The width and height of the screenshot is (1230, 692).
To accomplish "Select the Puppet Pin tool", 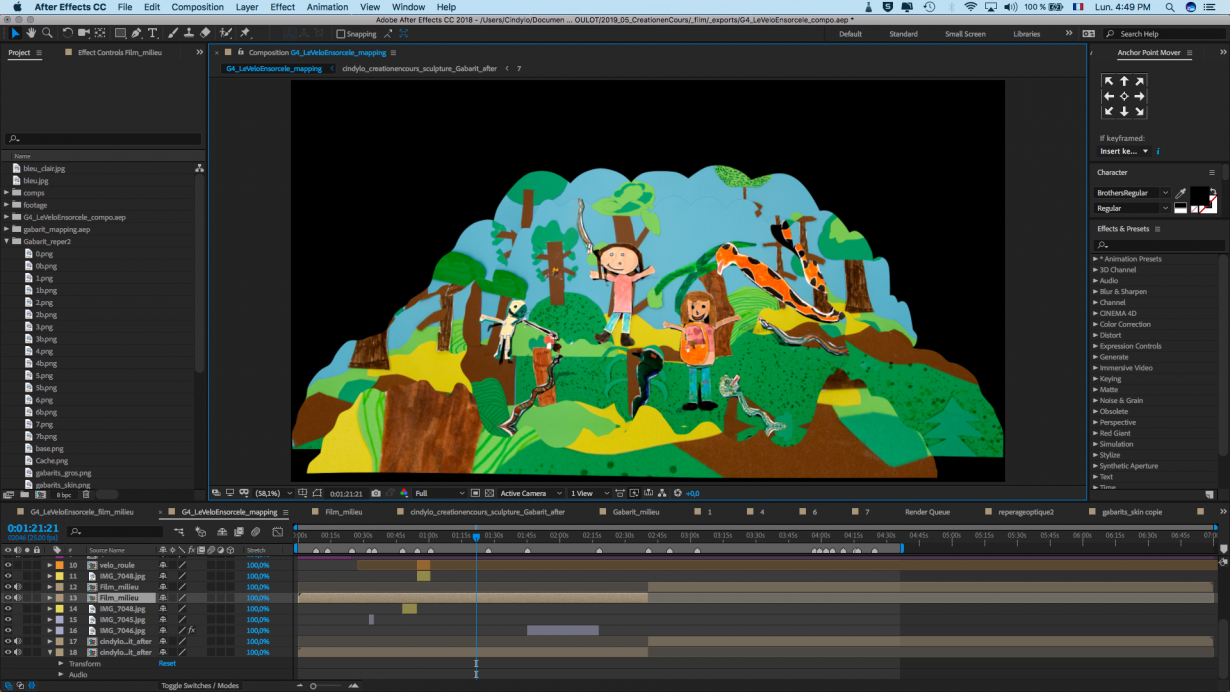I will point(245,33).
